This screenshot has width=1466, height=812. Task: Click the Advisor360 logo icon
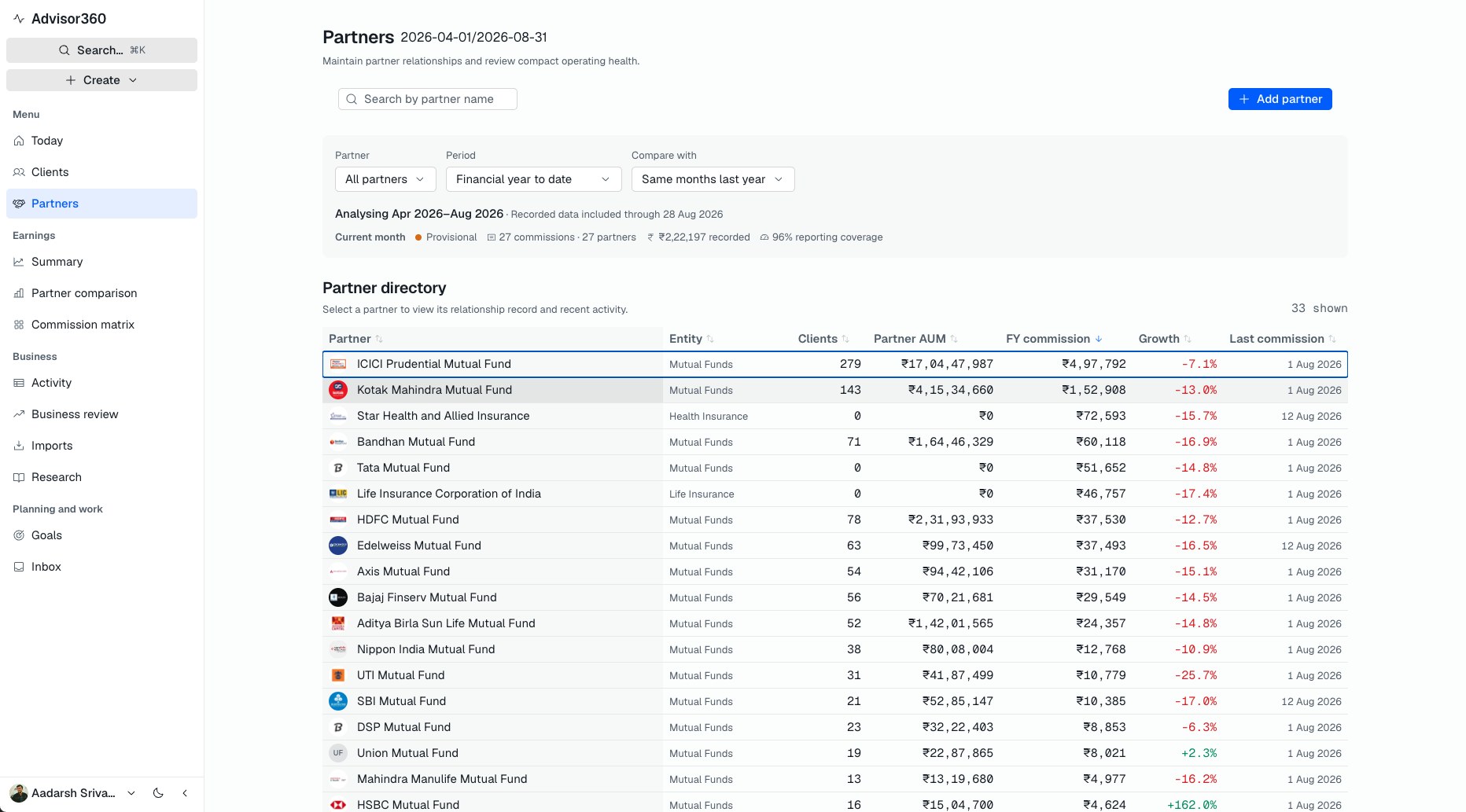19,19
